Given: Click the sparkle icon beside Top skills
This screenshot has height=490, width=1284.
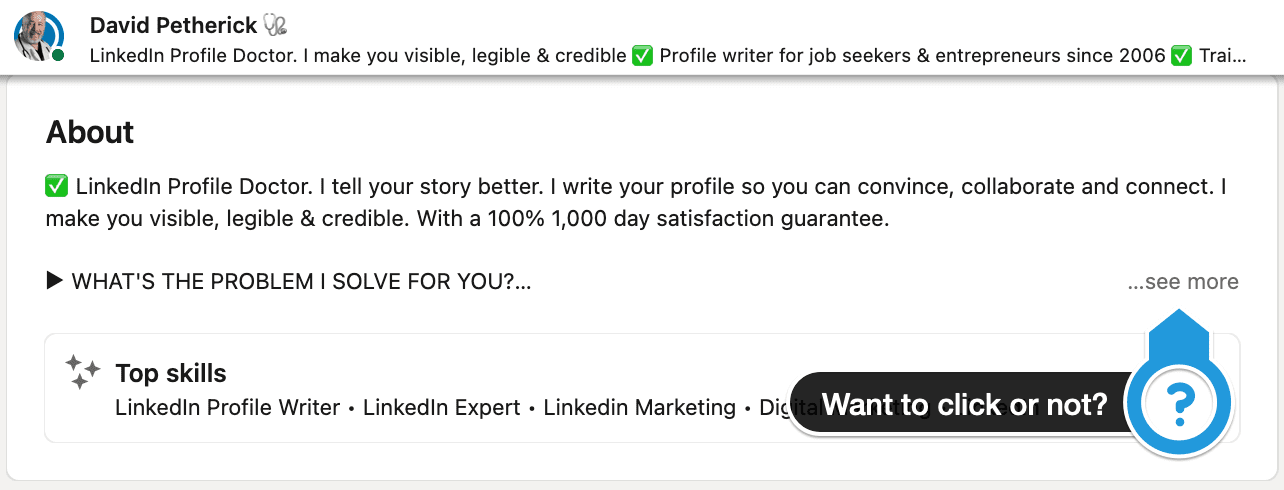Looking at the screenshot, I should pyautogui.click(x=82, y=372).
